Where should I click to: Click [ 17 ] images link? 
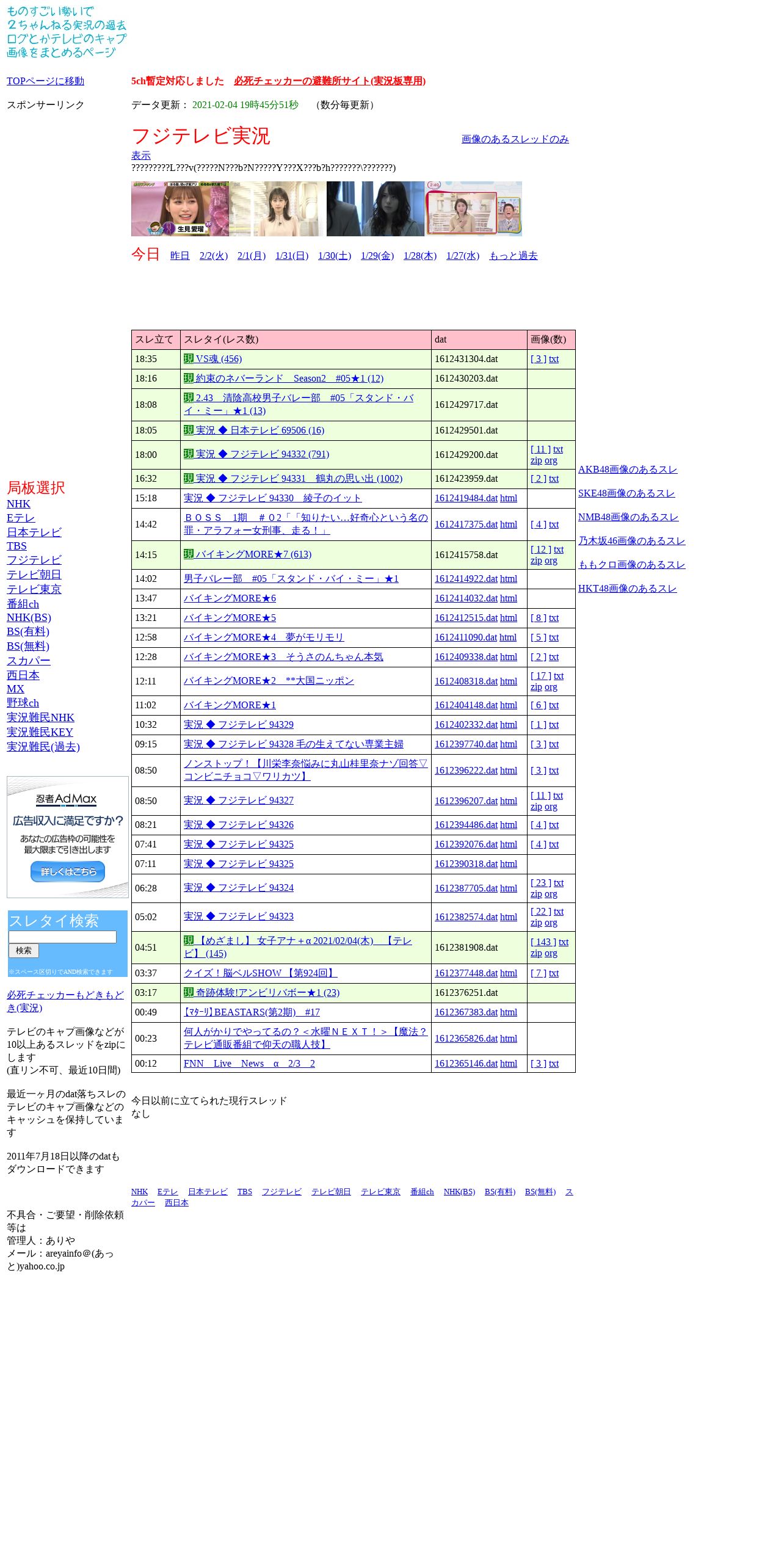click(541, 676)
